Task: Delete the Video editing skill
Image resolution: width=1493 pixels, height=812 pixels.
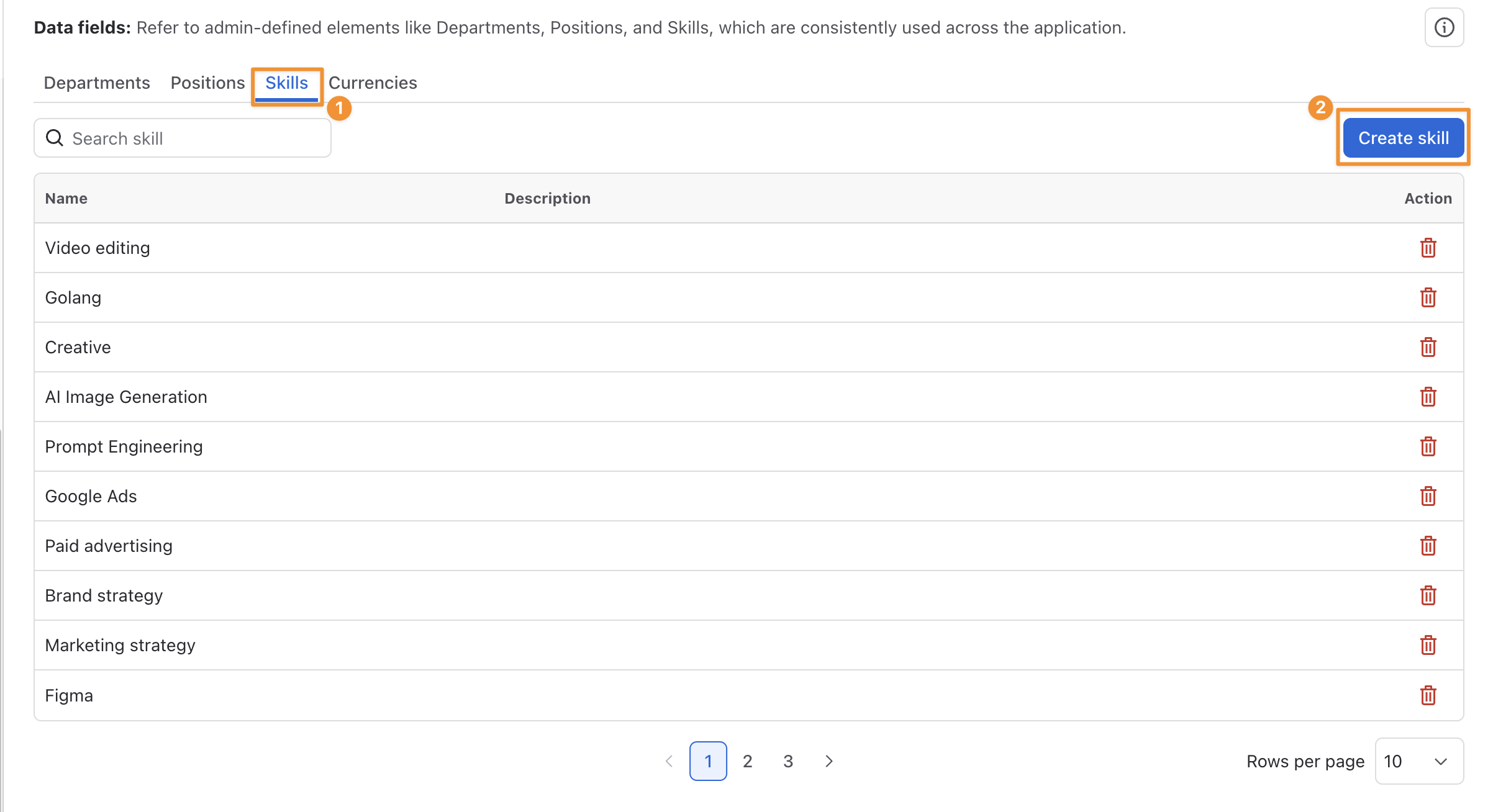Action: [x=1428, y=248]
